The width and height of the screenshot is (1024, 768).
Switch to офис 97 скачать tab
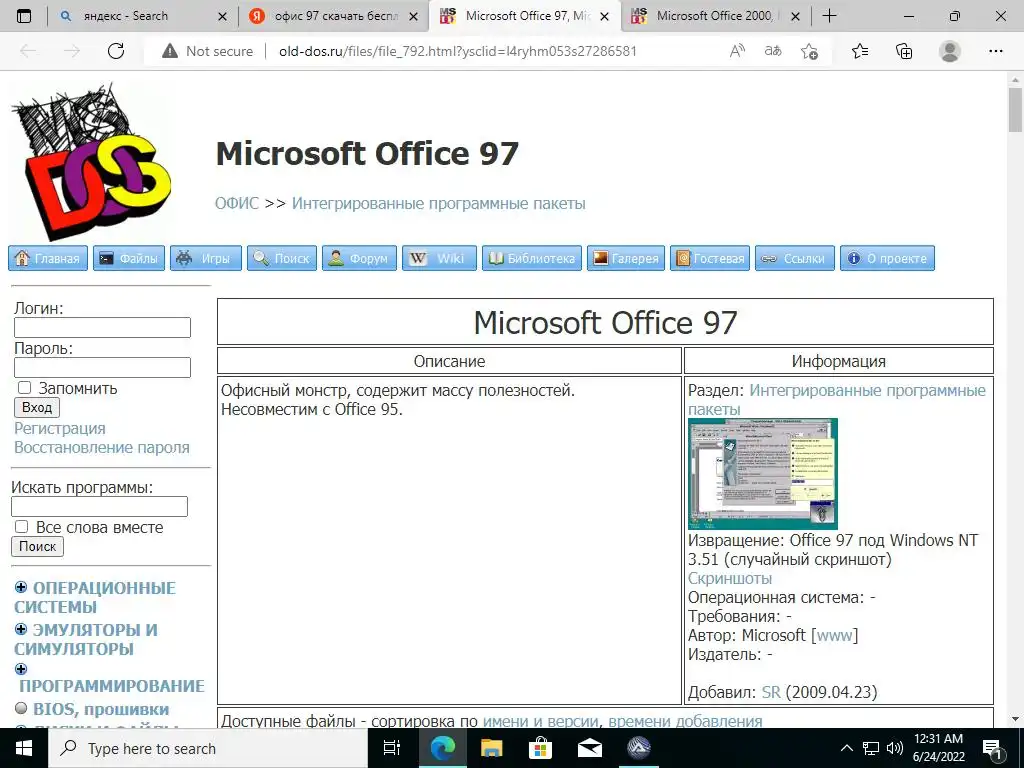click(x=335, y=16)
